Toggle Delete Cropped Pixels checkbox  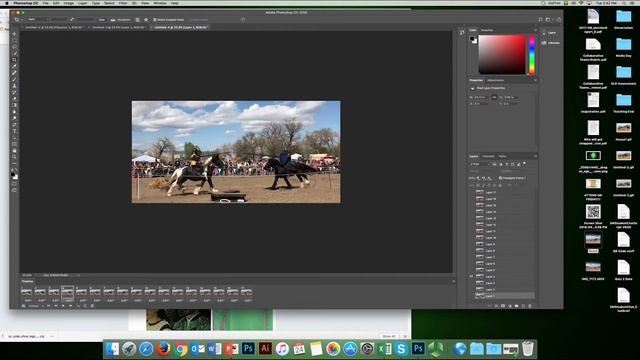pyautogui.click(x=155, y=20)
